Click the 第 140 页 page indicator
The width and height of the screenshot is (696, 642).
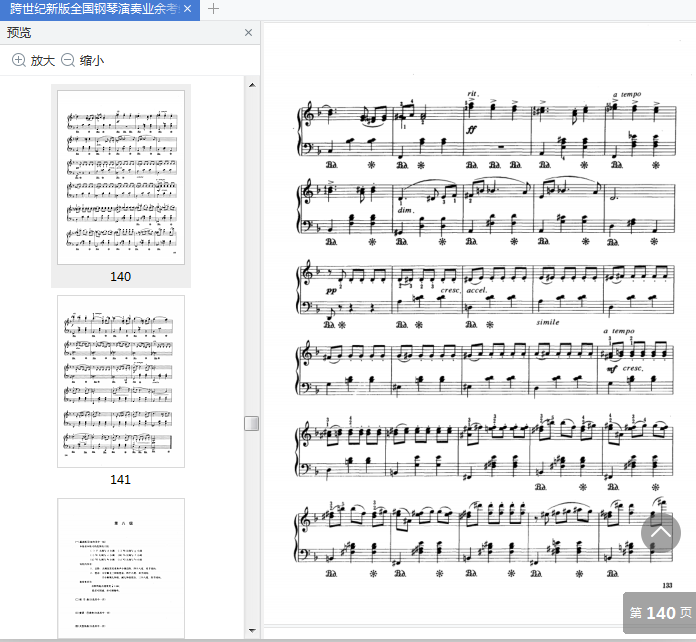click(660, 613)
